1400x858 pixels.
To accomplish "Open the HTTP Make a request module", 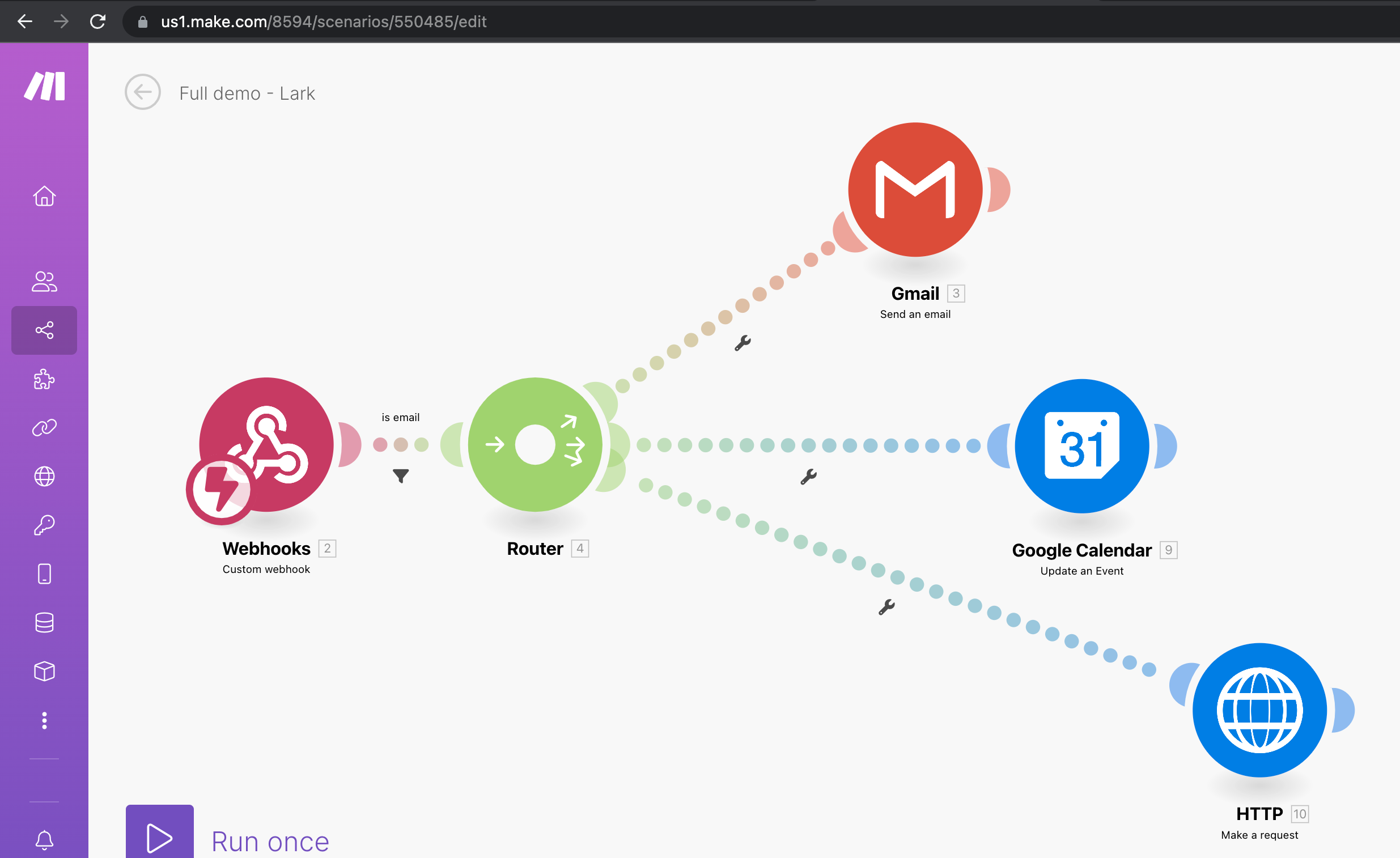I will pyautogui.click(x=1259, y=710).
